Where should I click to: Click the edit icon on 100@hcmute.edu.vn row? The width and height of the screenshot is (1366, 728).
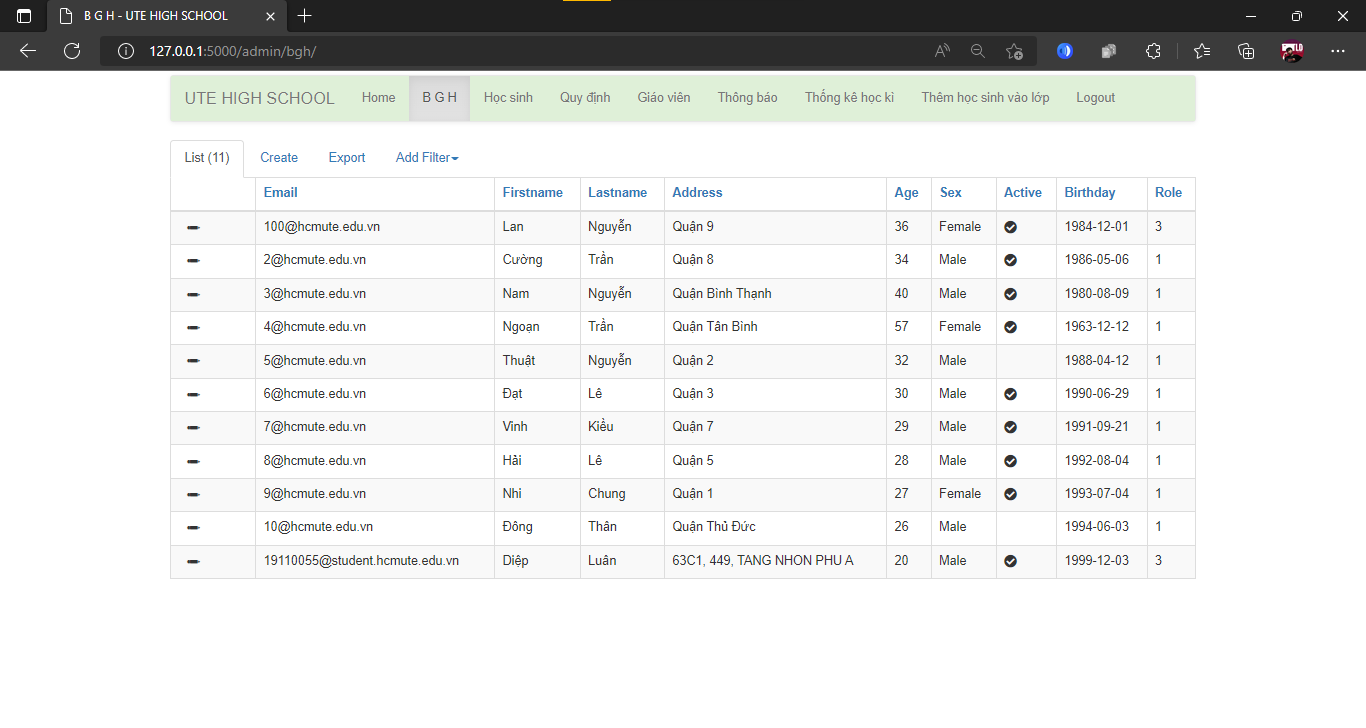(192, 227)
